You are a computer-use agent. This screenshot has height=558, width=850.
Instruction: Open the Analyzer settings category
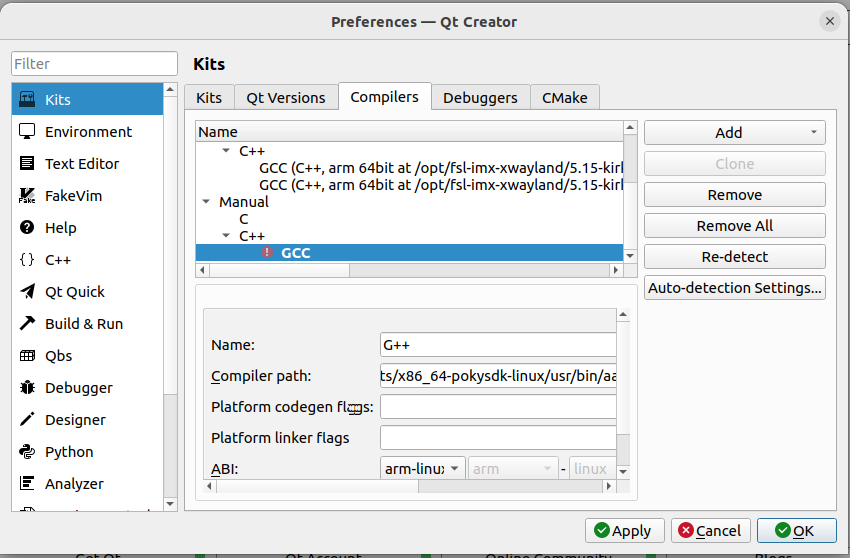(x=74, y=484)
